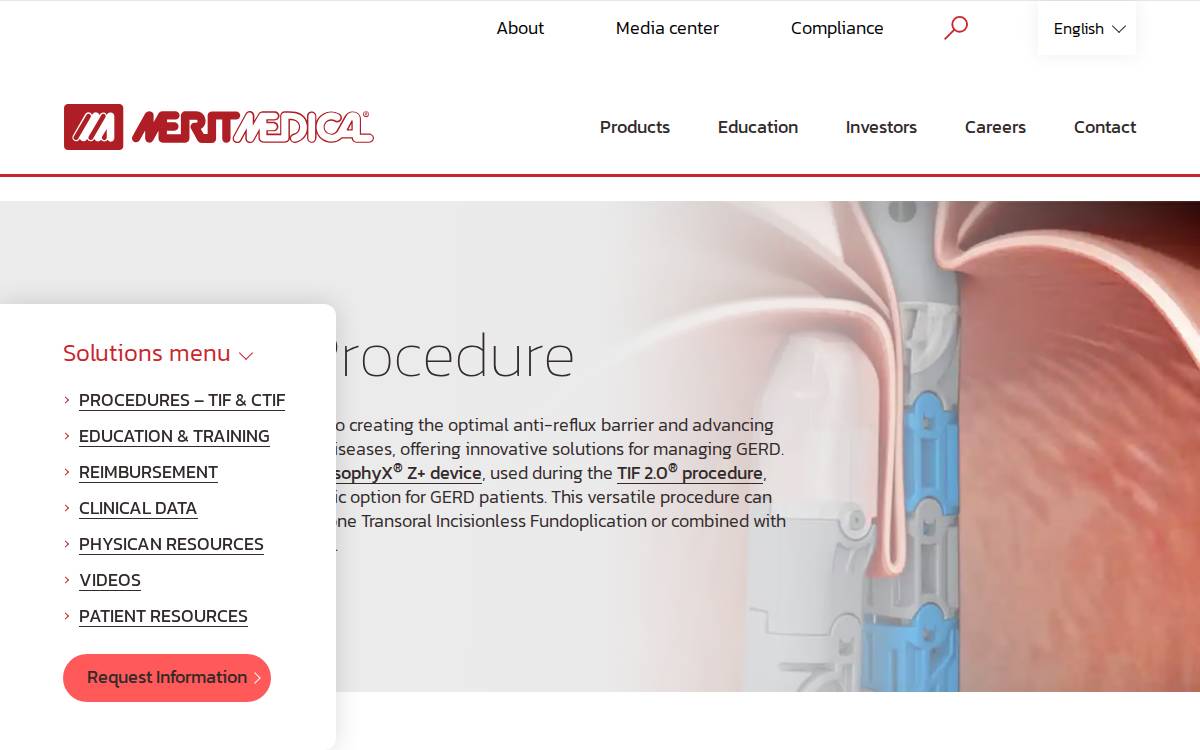Open the Compliance page
Viewport: 1200px width, 750px height.
[837, 28]
